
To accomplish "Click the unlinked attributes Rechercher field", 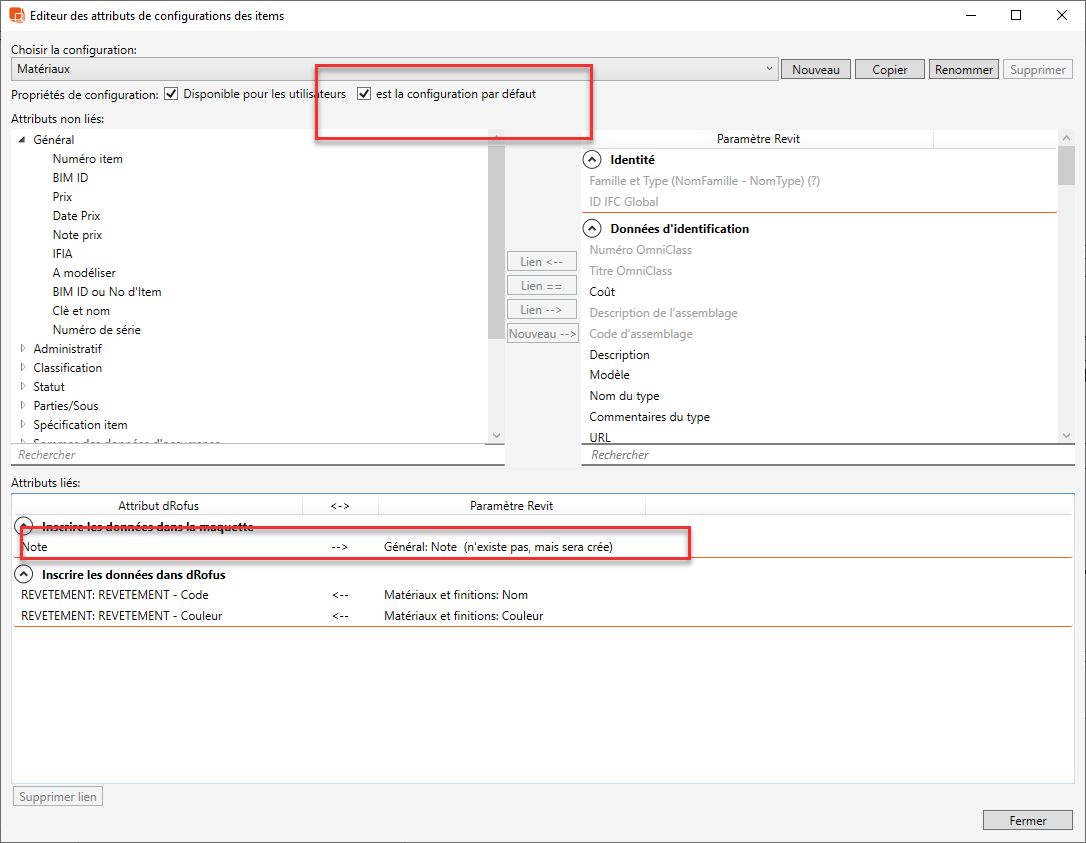I will (250, 455).
